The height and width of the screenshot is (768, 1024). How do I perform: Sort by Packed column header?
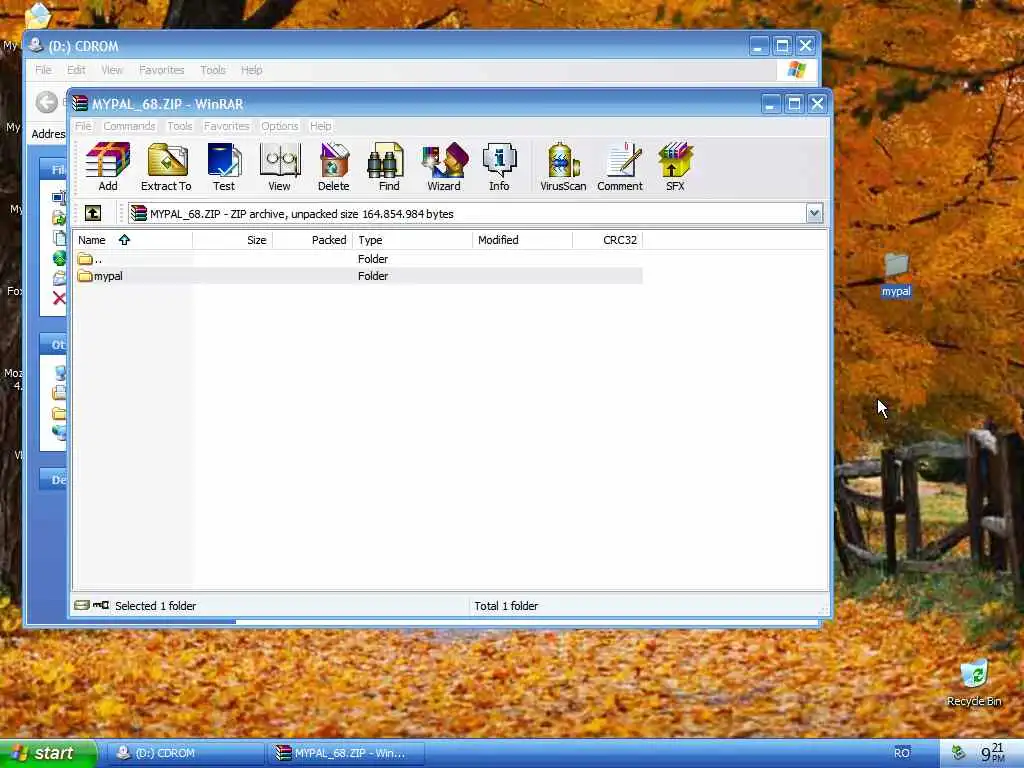tap(312, 240)
